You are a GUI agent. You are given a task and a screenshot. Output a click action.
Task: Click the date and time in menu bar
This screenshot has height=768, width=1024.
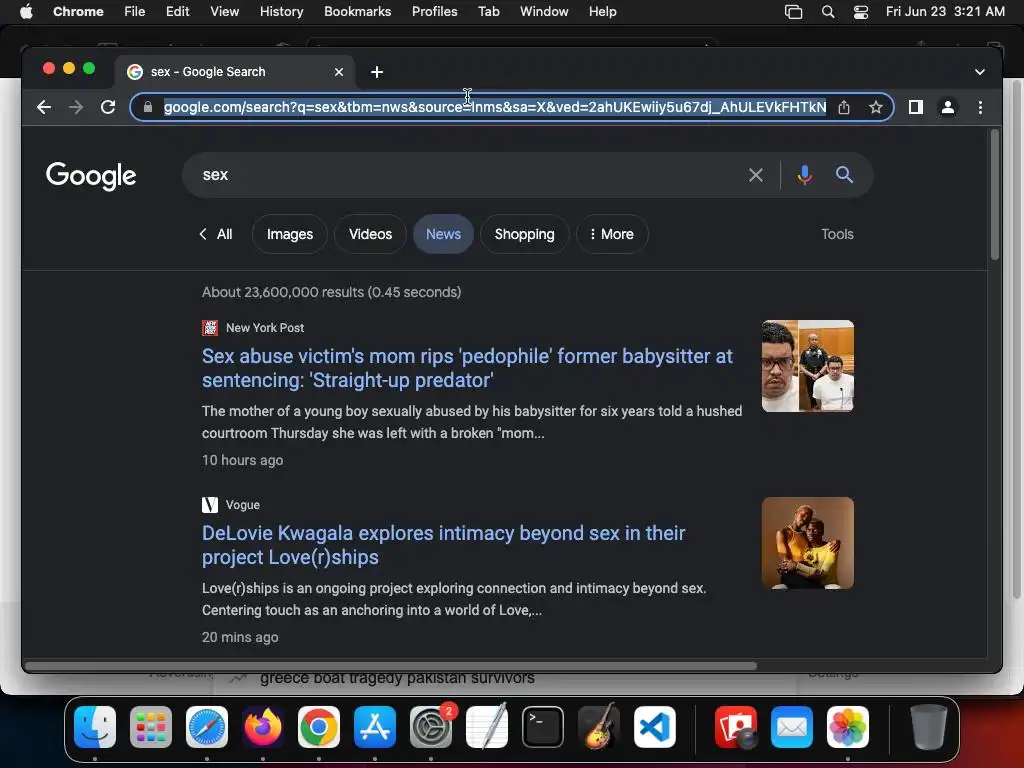coord(945,12)
